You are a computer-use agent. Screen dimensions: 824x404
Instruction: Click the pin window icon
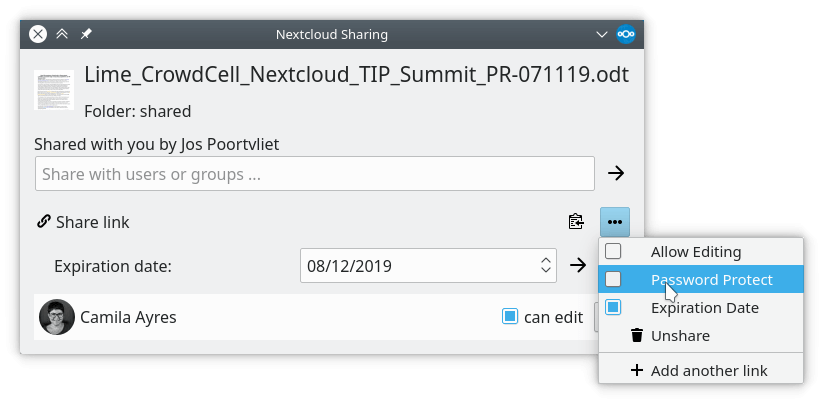[x=86, y=34]
